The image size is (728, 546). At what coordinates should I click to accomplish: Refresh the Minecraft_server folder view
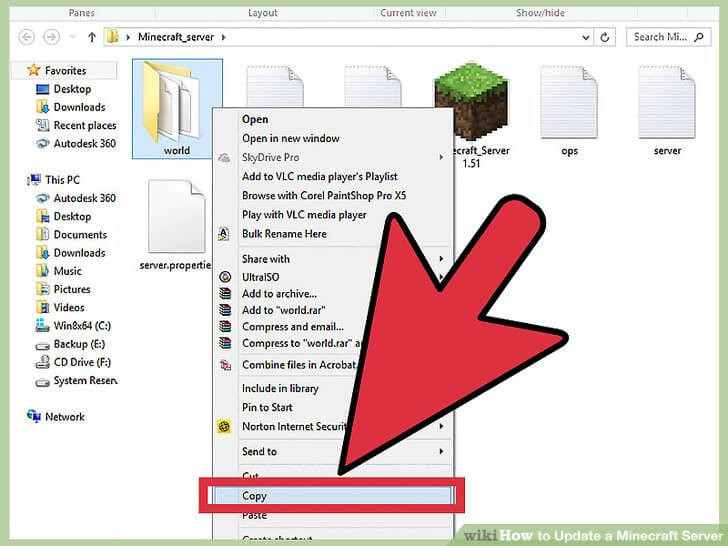(604, 37)
